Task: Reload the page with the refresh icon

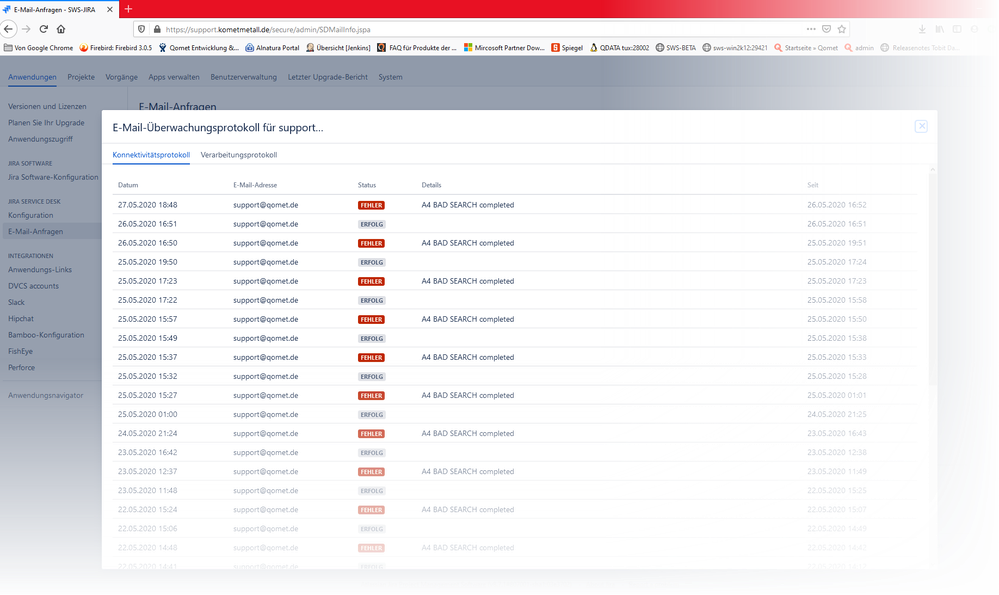Action: [43, 29]
